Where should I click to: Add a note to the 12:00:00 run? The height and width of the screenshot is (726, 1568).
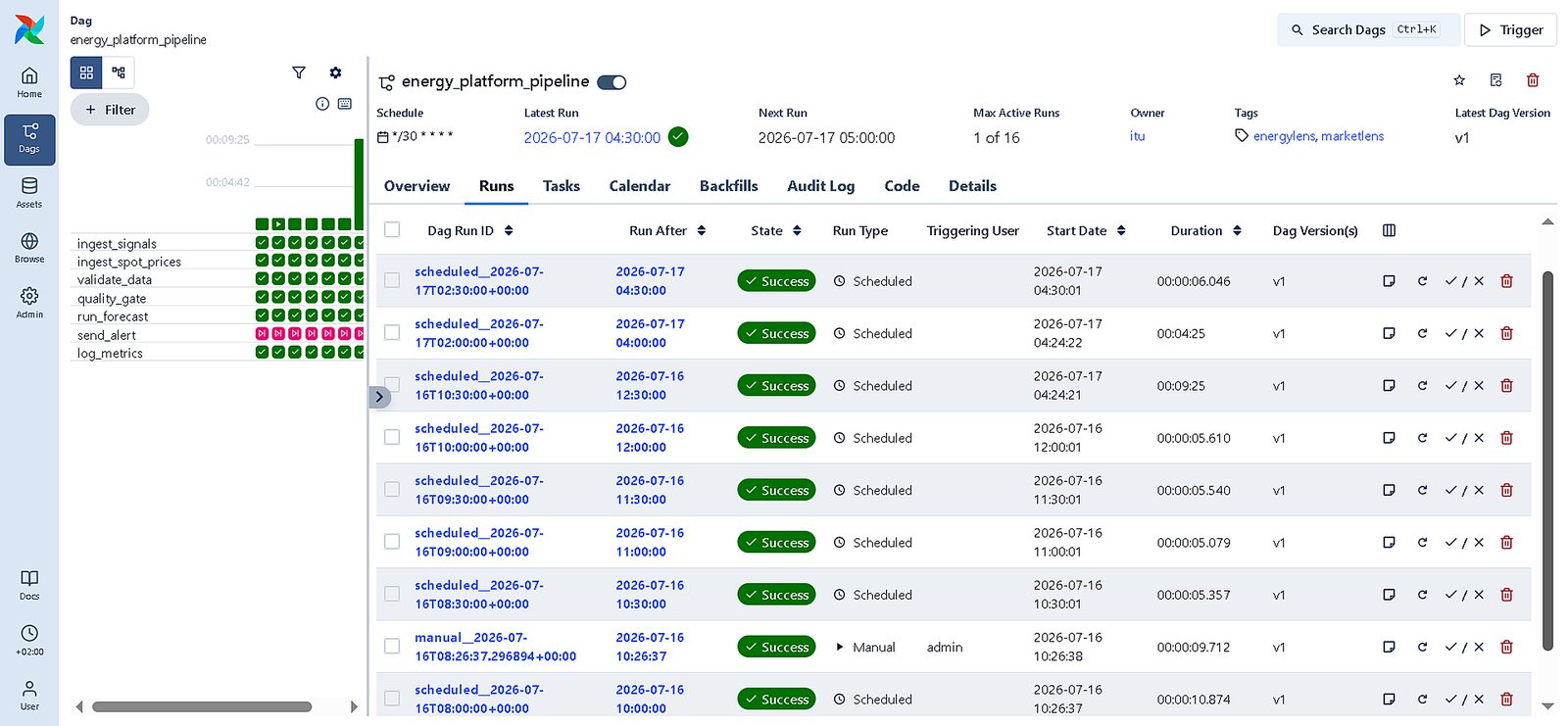point(1389,438)
